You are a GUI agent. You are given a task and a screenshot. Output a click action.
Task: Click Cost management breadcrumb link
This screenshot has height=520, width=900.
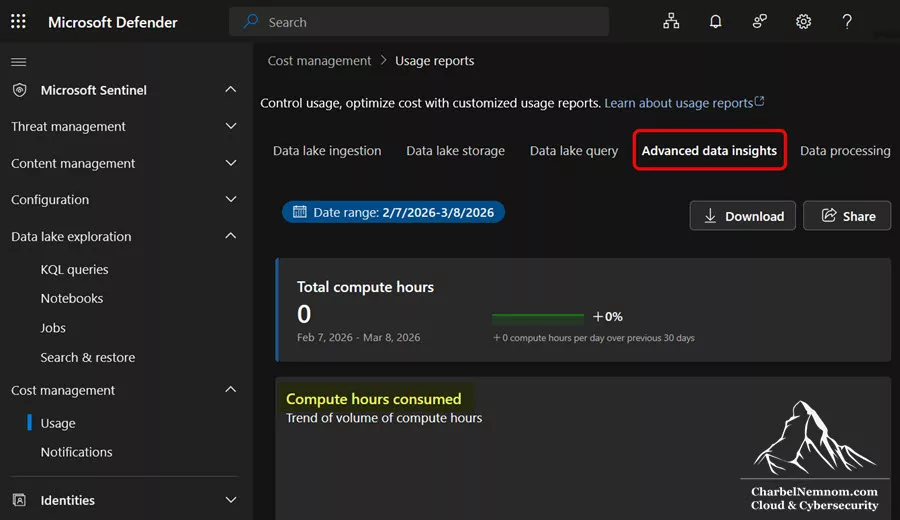click(319, 61)
